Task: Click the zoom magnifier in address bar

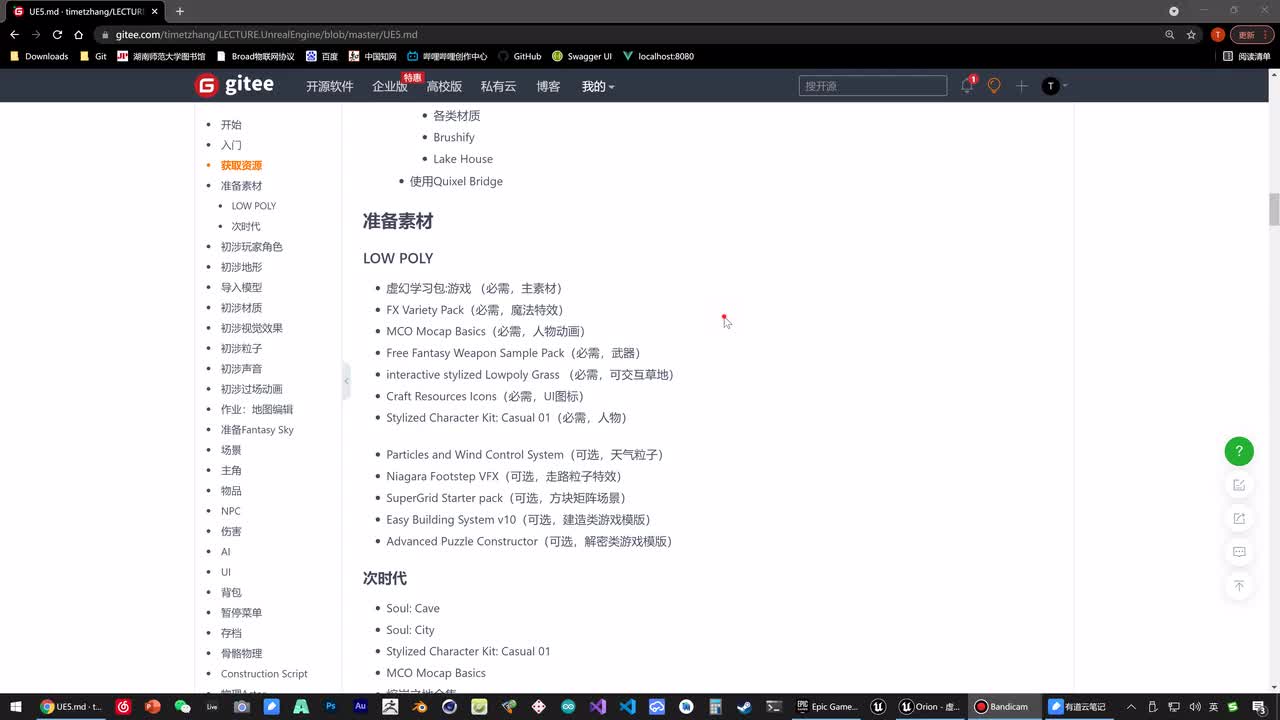Action: tap(1169, 34)
